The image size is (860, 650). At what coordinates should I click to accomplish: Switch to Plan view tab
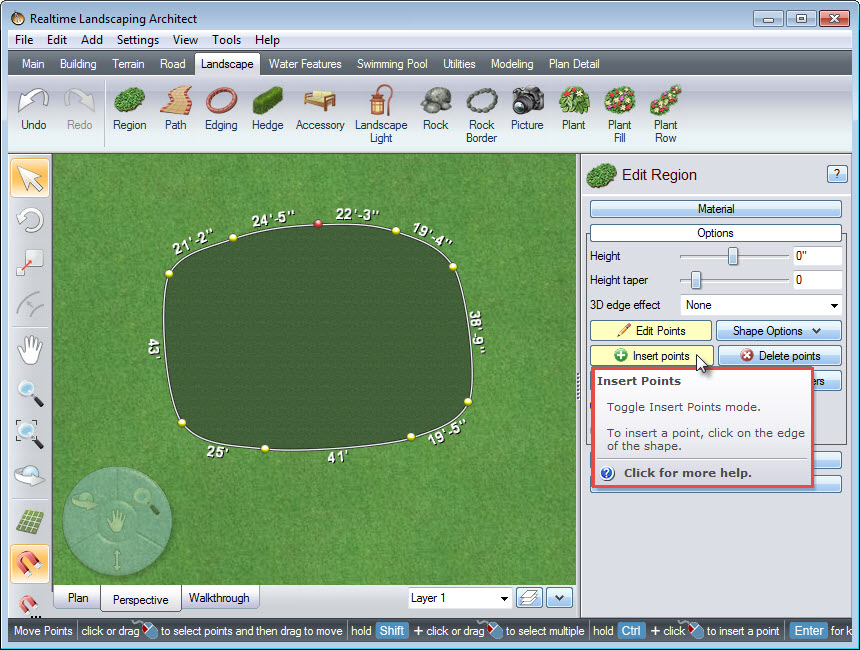click(x=78, y=597)
